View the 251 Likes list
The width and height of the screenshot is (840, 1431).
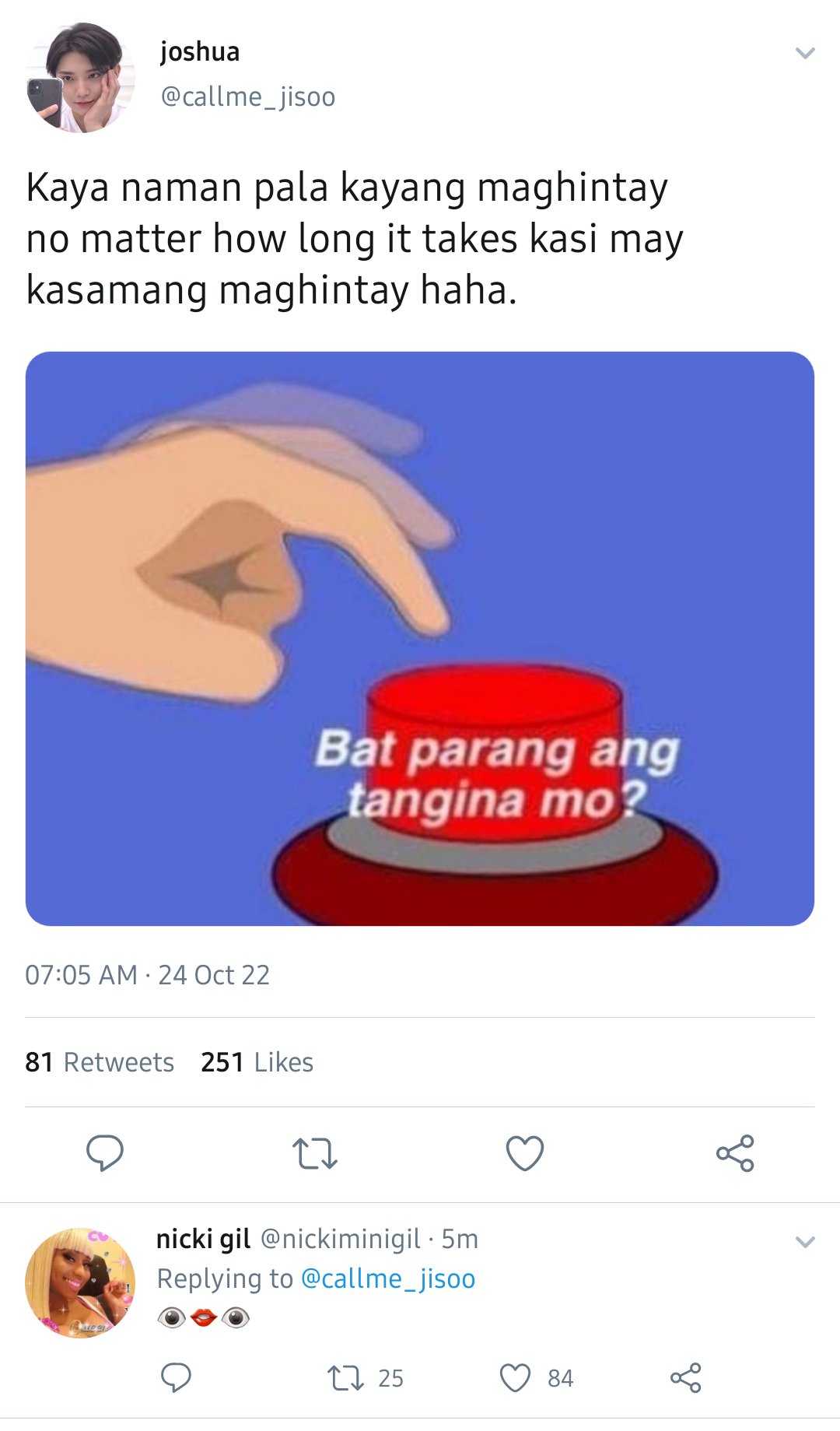tap(257, 1062)
